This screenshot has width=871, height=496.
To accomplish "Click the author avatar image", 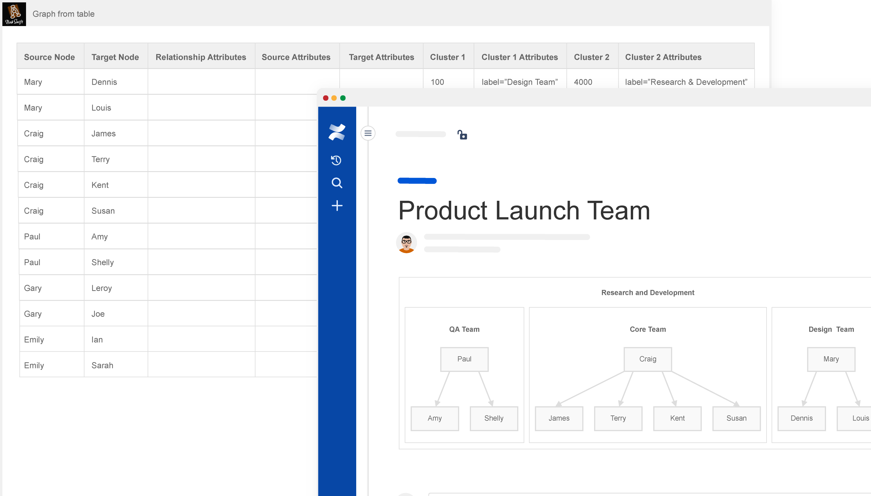I will coord(406,242).
